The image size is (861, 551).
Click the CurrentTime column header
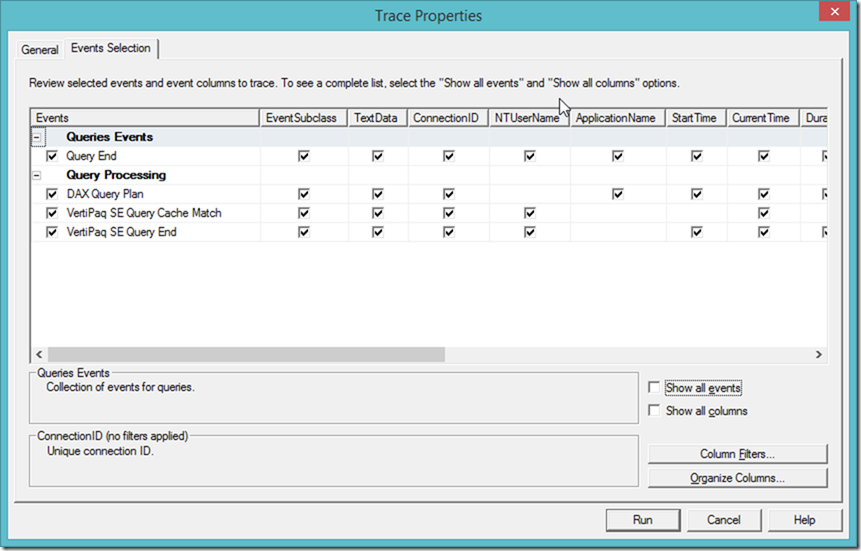(763, 118)
